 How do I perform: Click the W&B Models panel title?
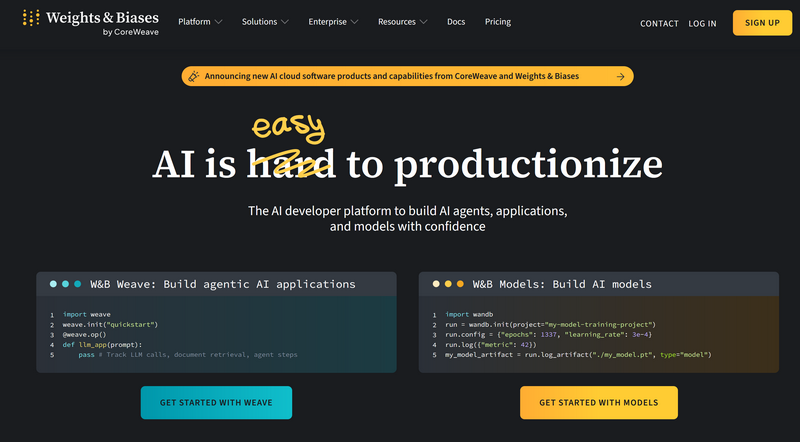tap(562, 284)
